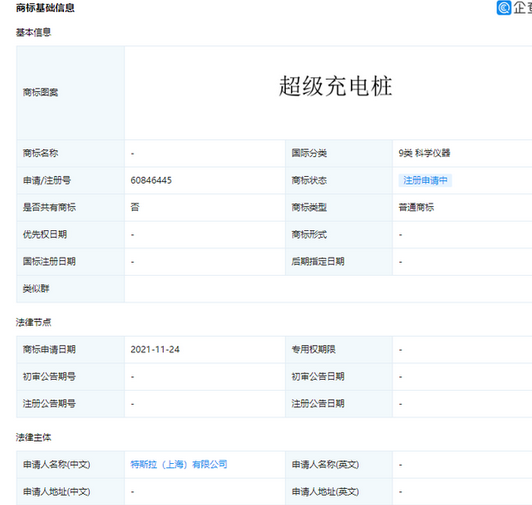Click the 商标基础信息 heading
The height and width of the screenshot is (505, 532).
pyautogui.click(x=45, y=8)
